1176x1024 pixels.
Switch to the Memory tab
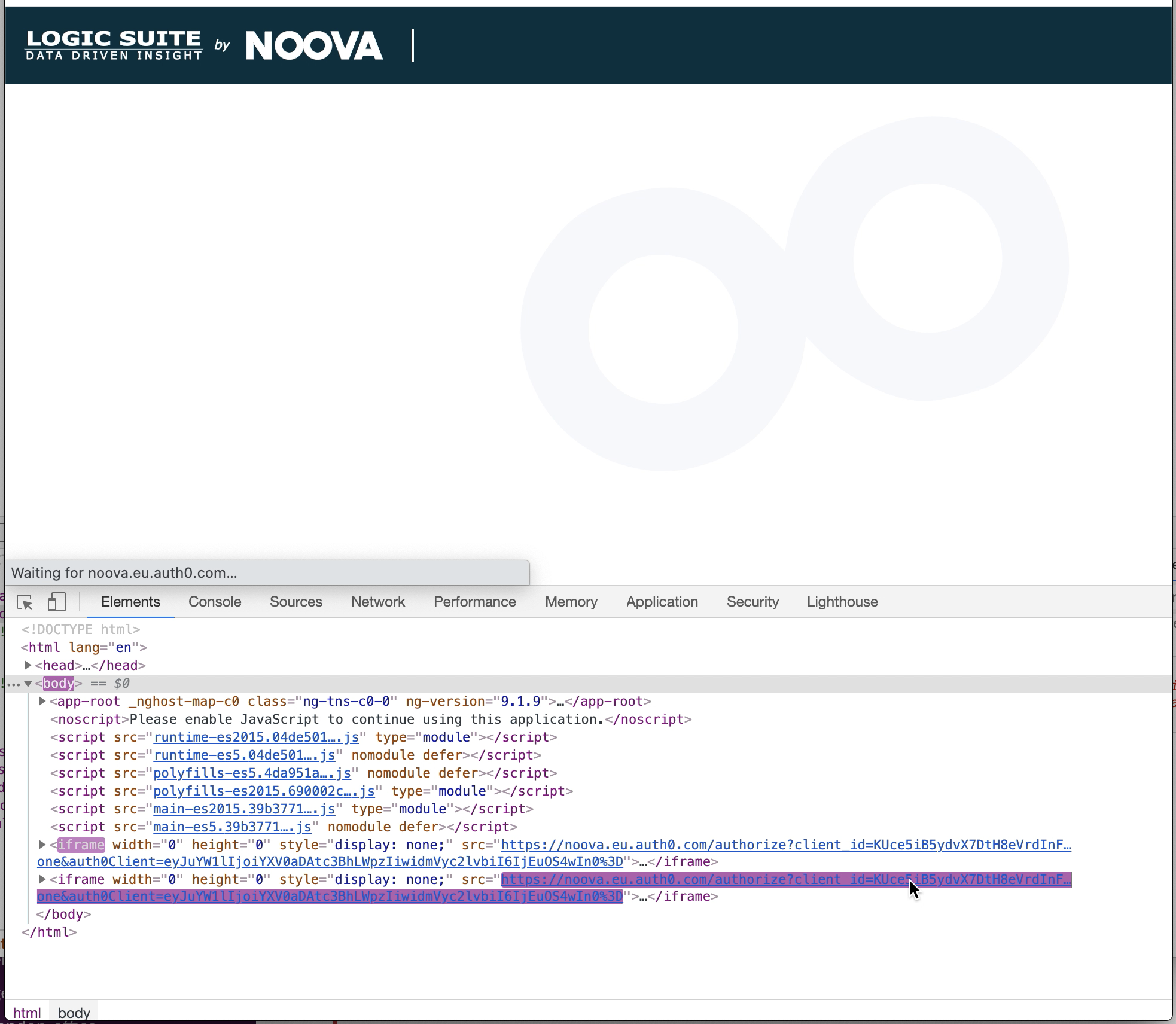[571, 602]
